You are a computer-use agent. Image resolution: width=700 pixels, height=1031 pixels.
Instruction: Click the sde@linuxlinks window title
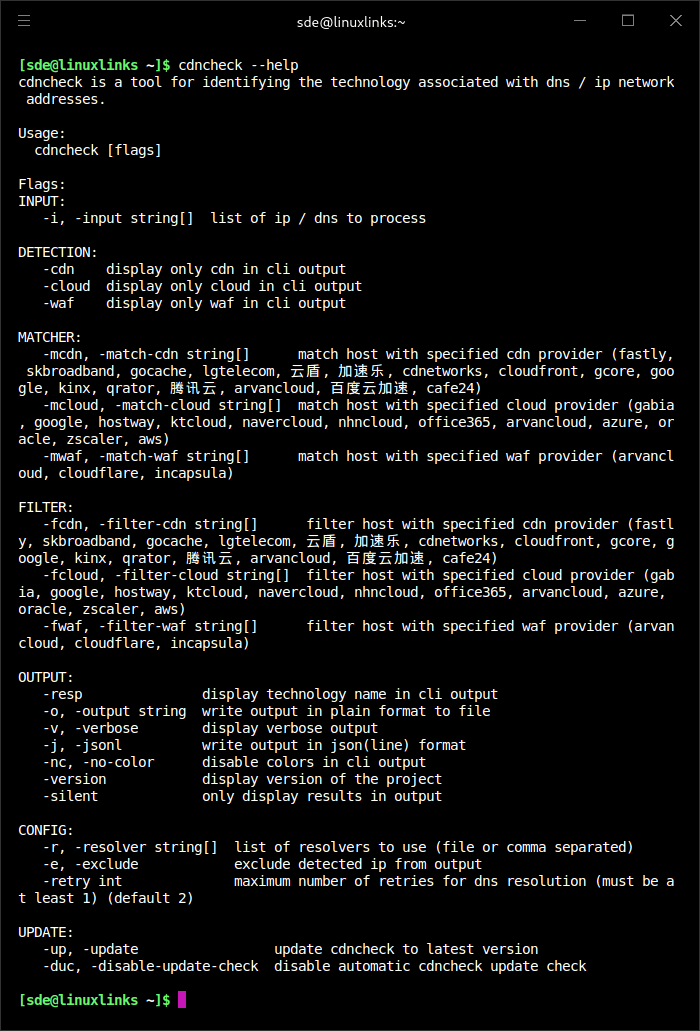tap(351, 21)
